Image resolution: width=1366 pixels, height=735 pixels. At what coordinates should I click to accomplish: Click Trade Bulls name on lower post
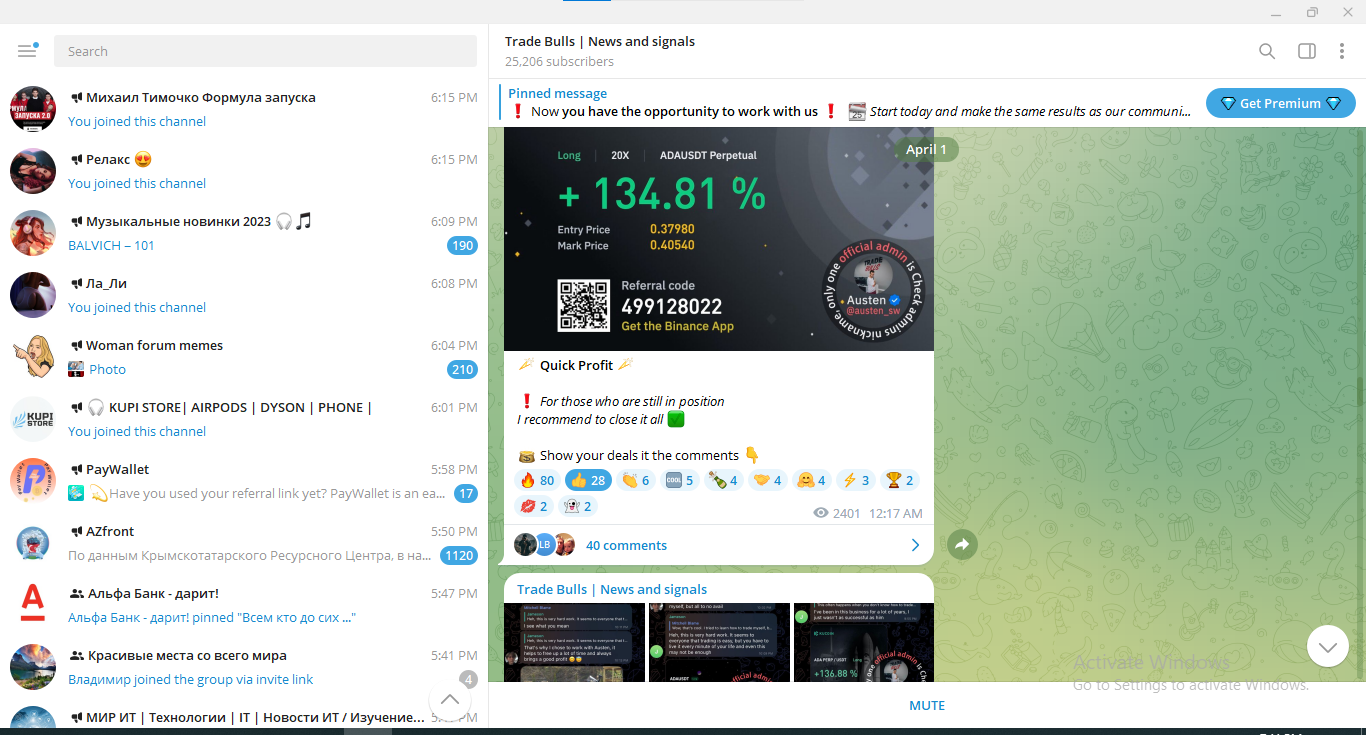[612, 589]
